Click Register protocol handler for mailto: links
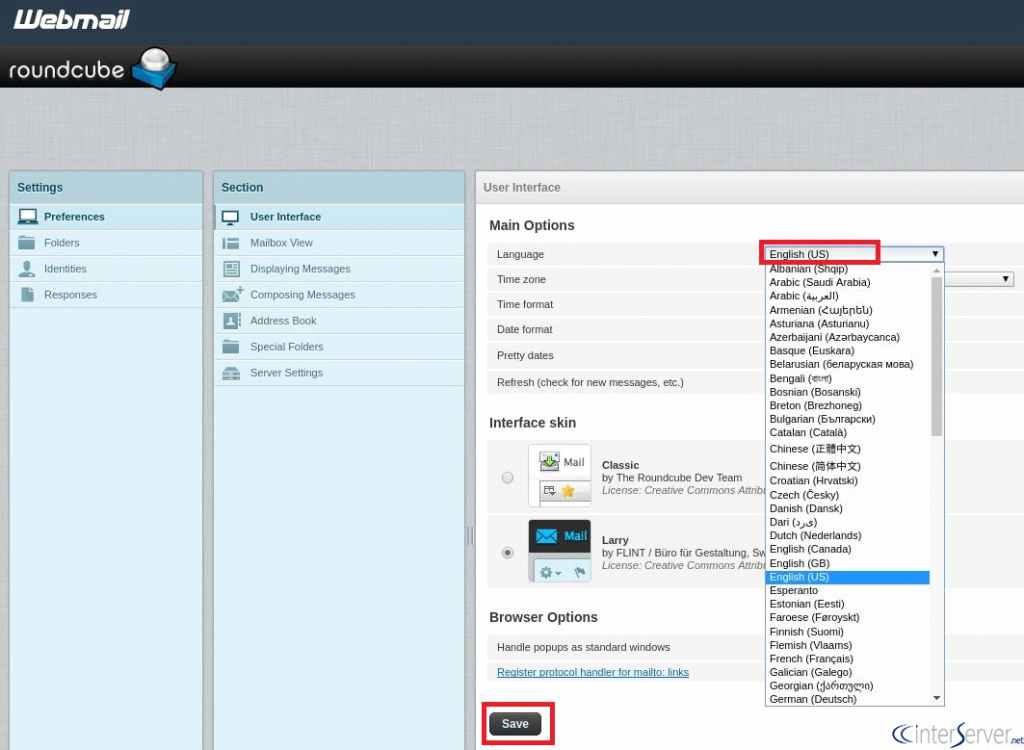 pos(592,672)
